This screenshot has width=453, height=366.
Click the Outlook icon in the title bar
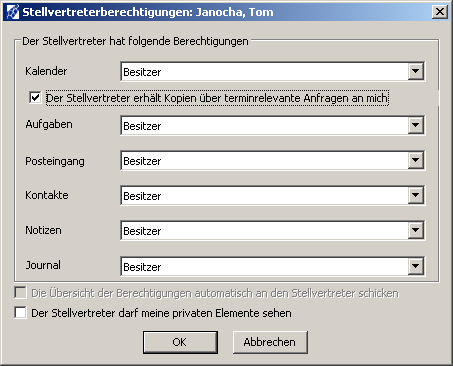[13, 12]
